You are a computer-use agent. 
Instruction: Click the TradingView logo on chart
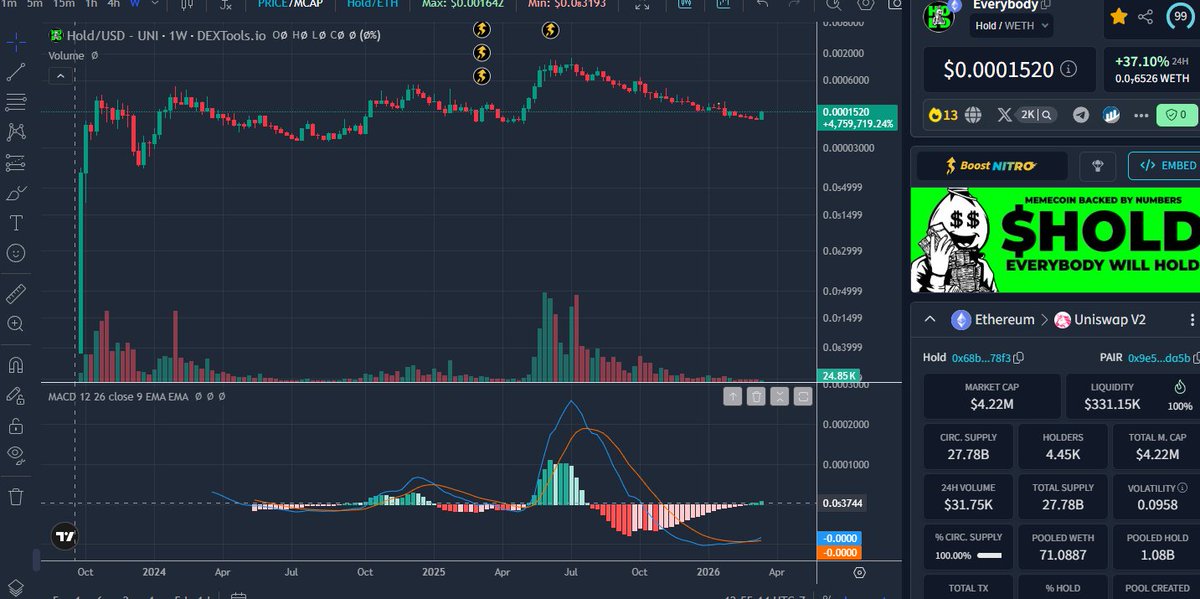65,536
